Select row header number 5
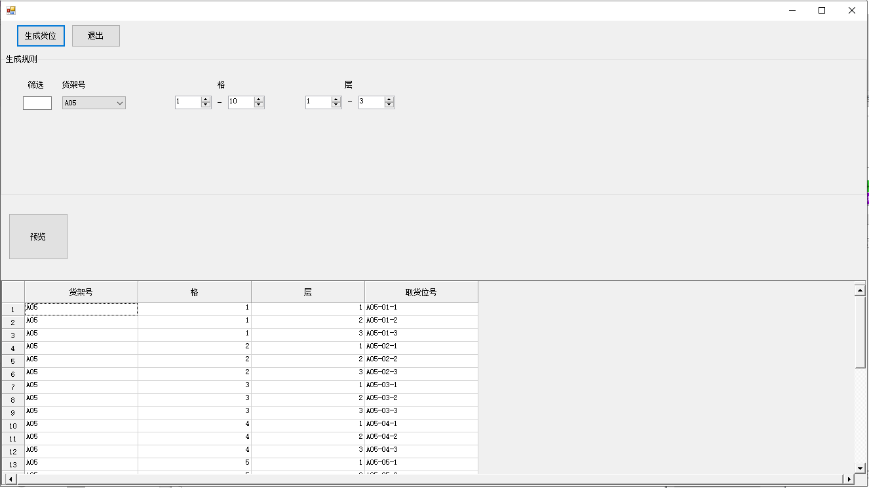Screen dimensions: 869x488 12,361
